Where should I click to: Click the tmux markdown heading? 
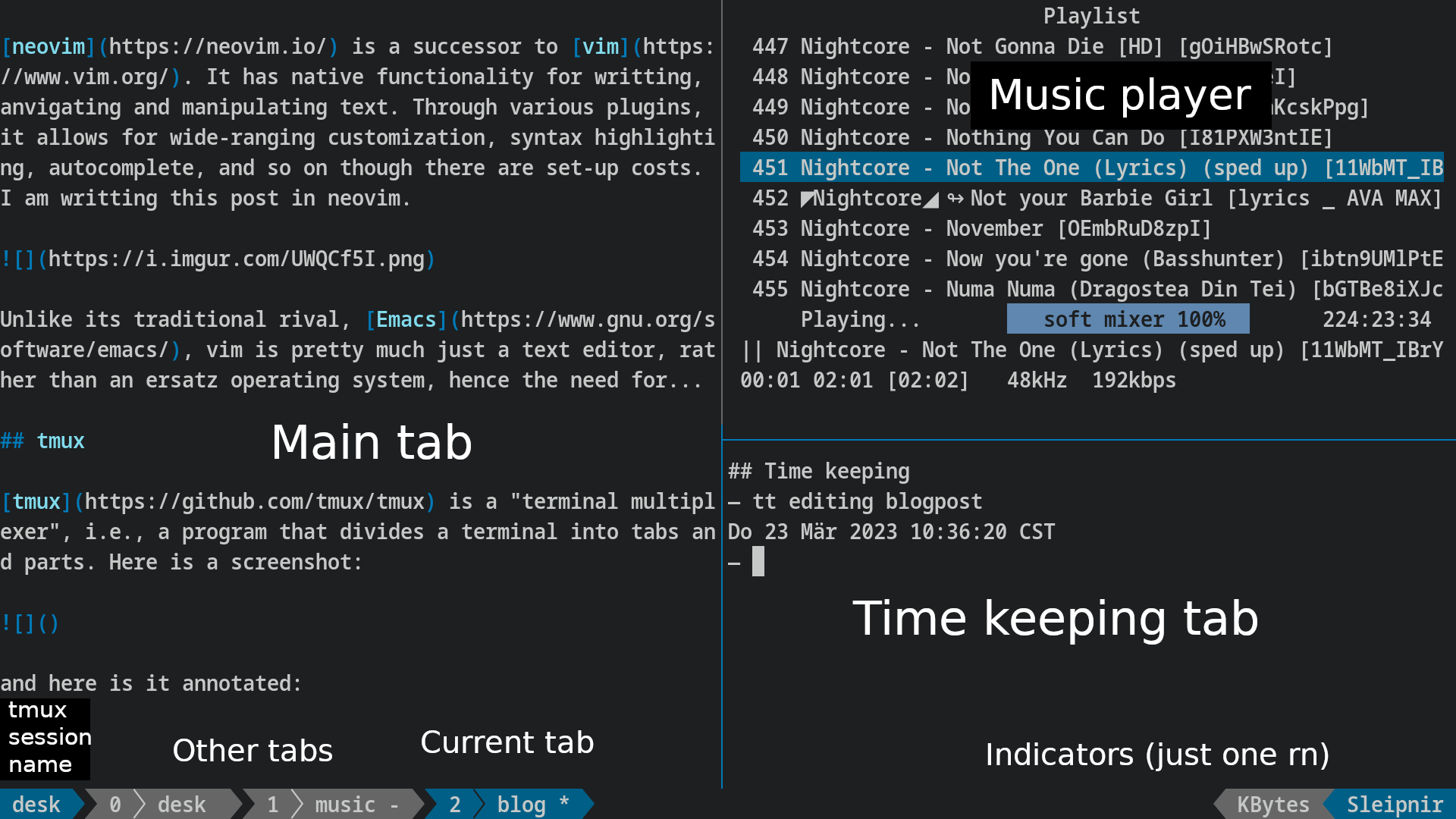click(42, 441)
